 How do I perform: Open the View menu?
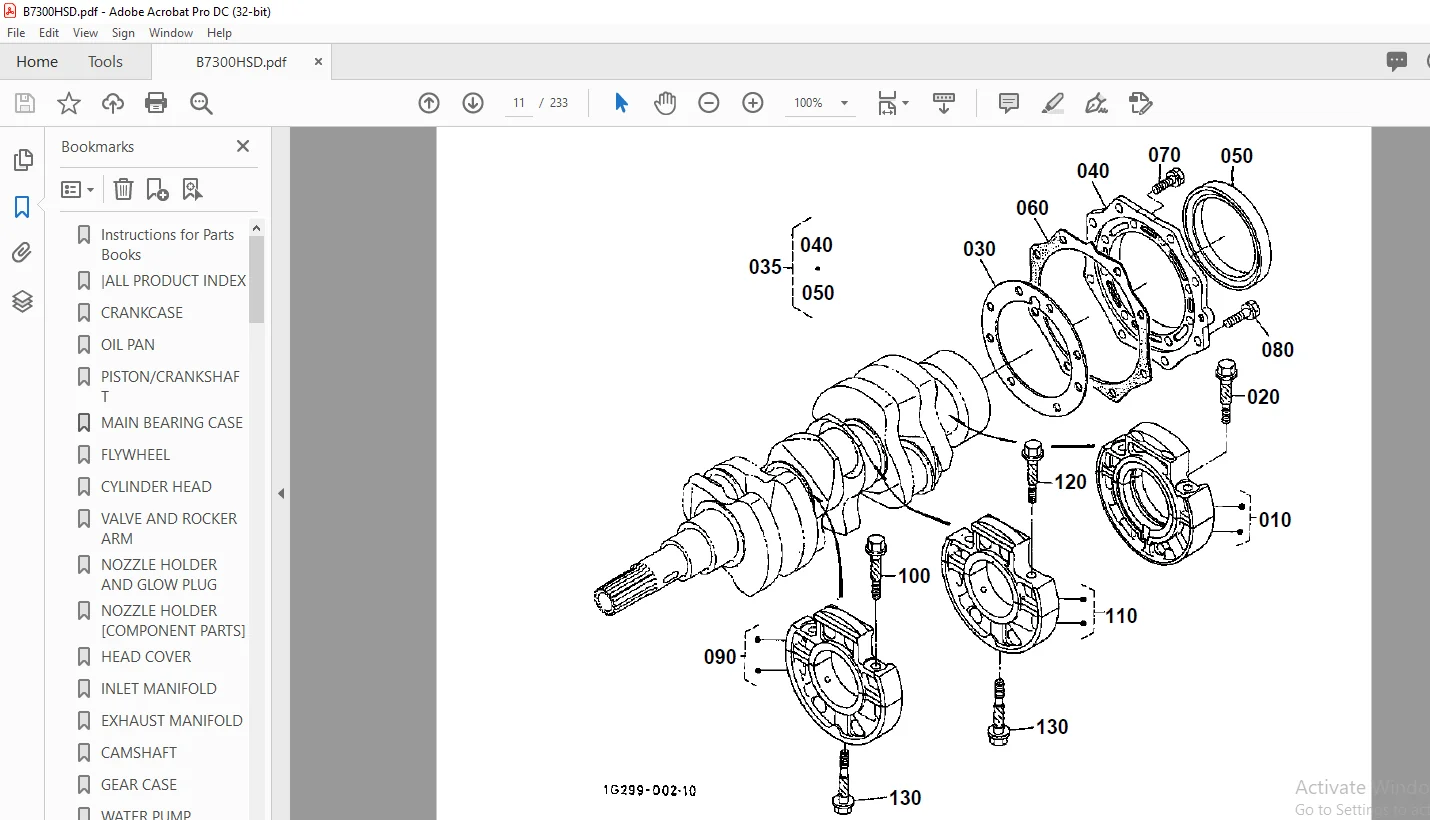pyautogui.click(x=86, y=33)
